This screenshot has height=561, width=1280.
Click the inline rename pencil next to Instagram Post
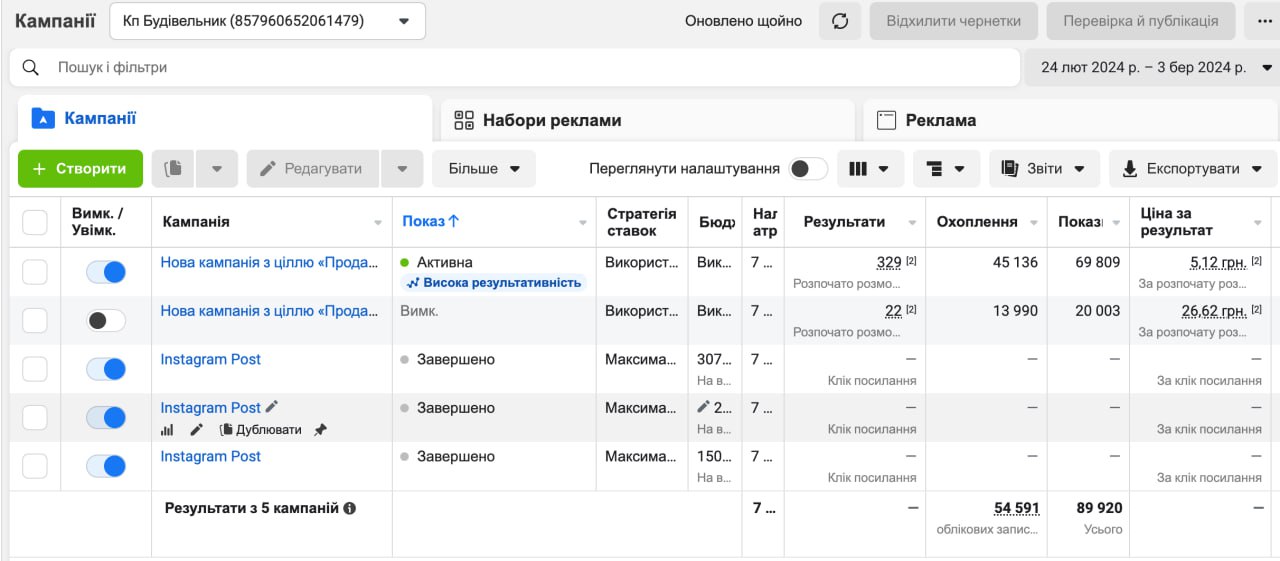tap(272, 407)
